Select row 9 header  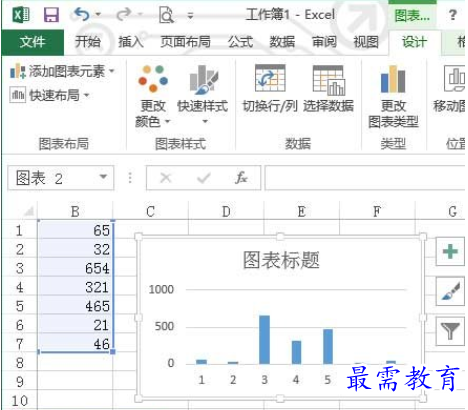(x=19, y=382)
